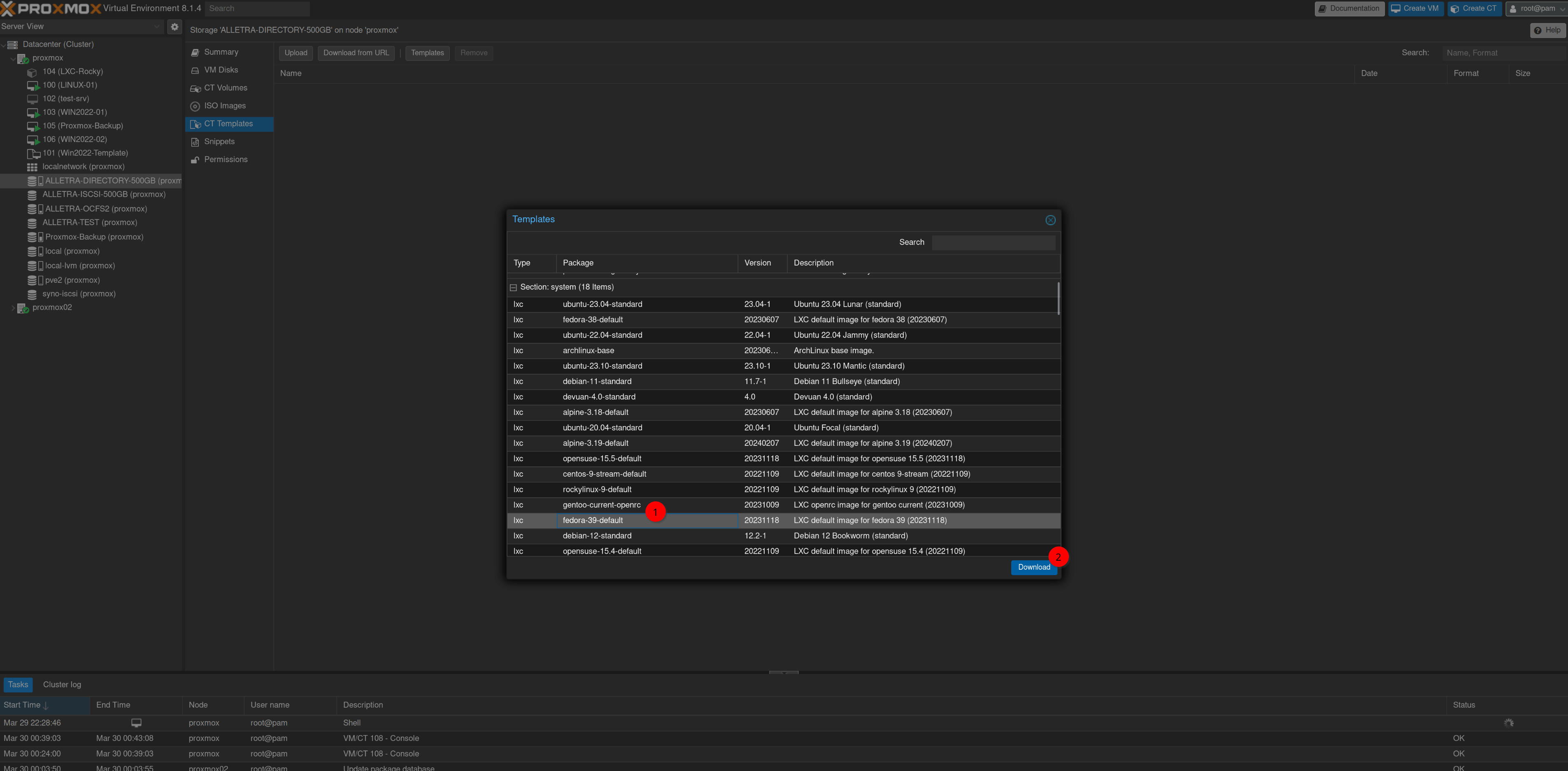Open the root@pam user menu
1568x771 pixels.
pos(1536,9)
